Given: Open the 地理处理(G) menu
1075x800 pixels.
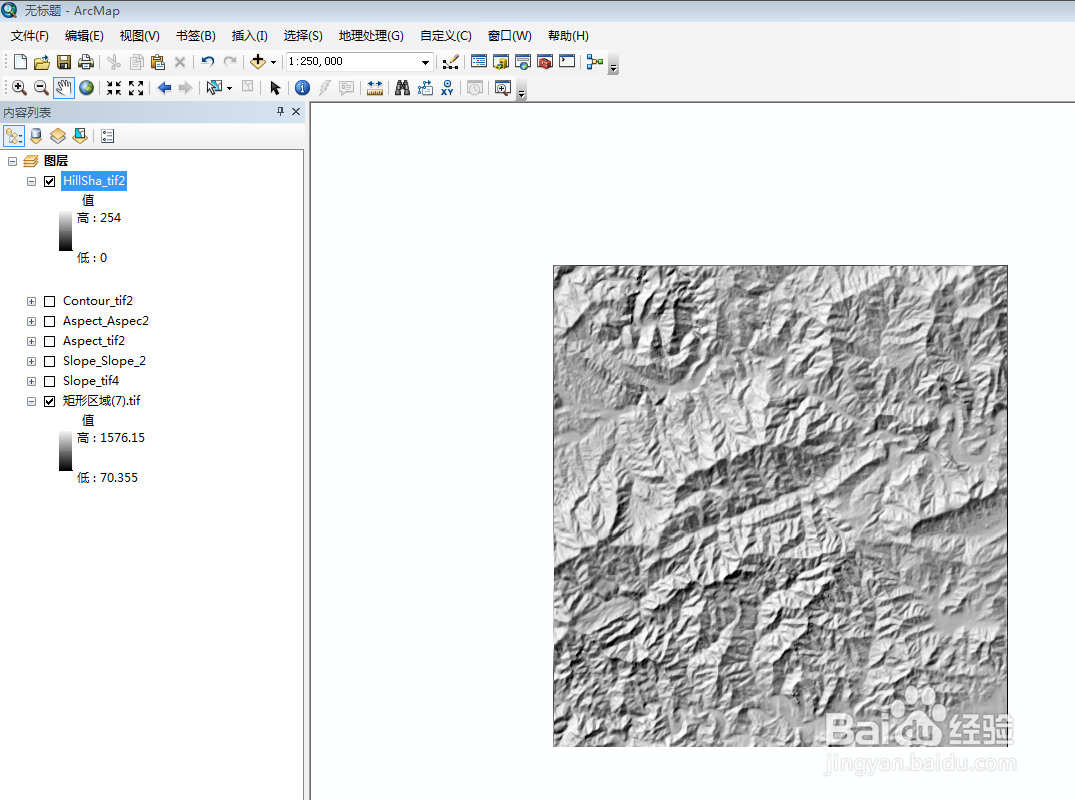Looking at the screenshot, I should coord(371,36).
